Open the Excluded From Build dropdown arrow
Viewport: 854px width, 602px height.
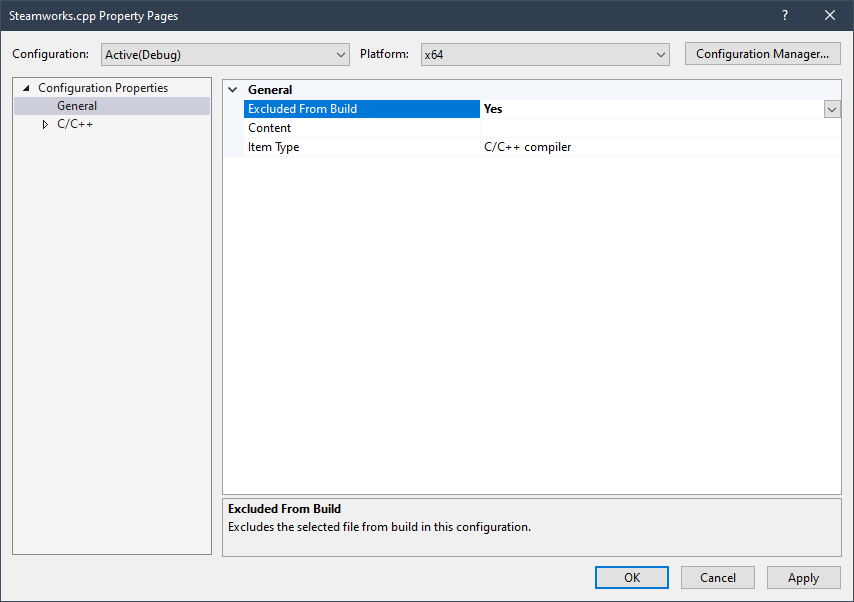click(x=832, y=109)
